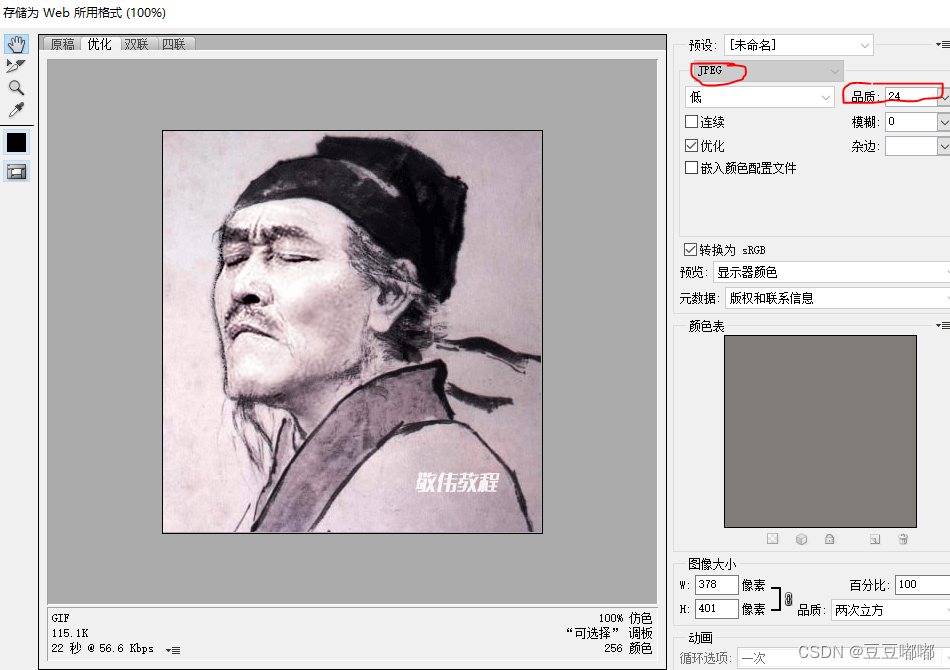
Task: Toggle the constrain proportions link icon
Action: pos(788,599)
